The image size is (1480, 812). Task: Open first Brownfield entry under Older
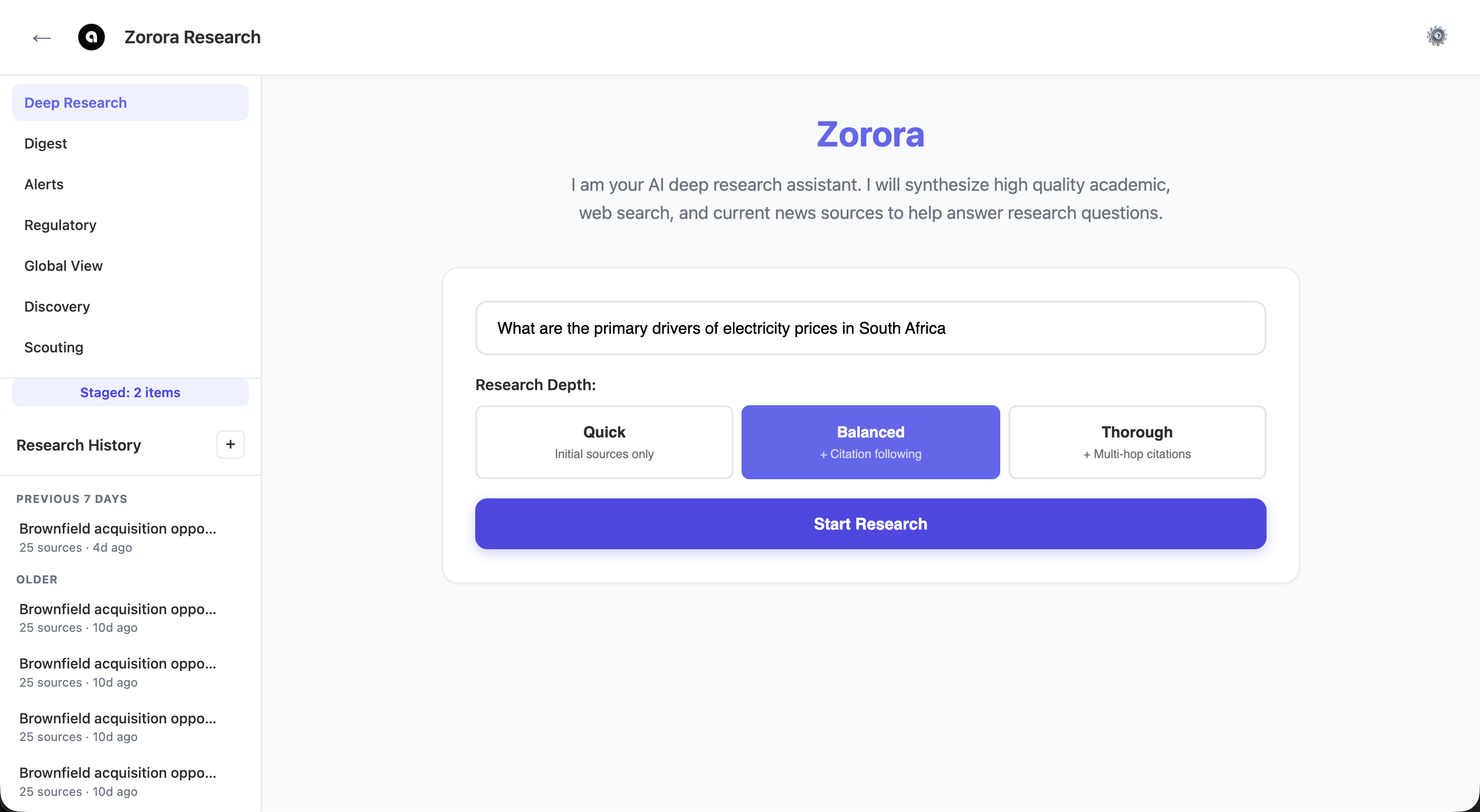tap(118, 617)
